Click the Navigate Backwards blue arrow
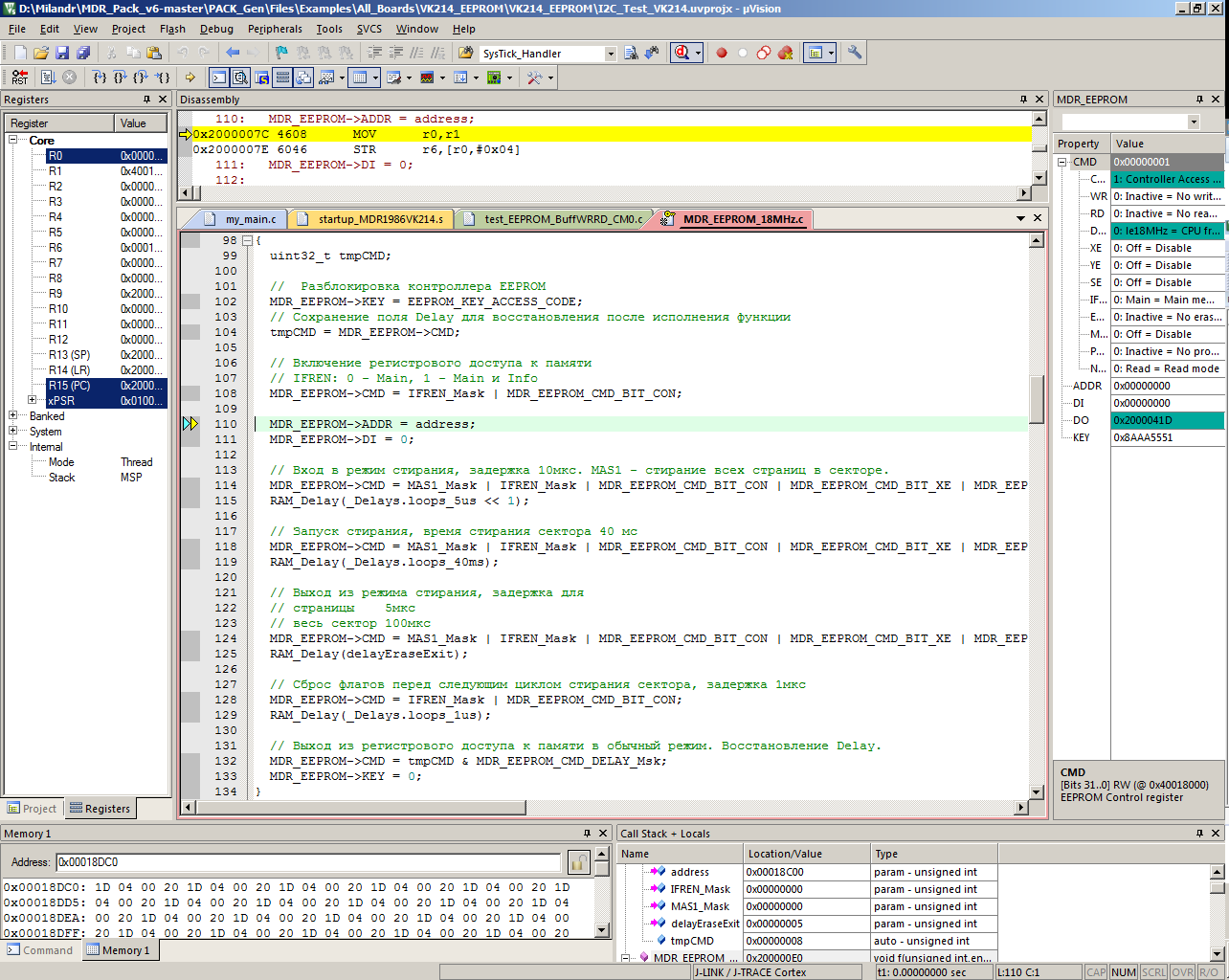The width and height of the screenshot is (1229, 980). point(233,53)
